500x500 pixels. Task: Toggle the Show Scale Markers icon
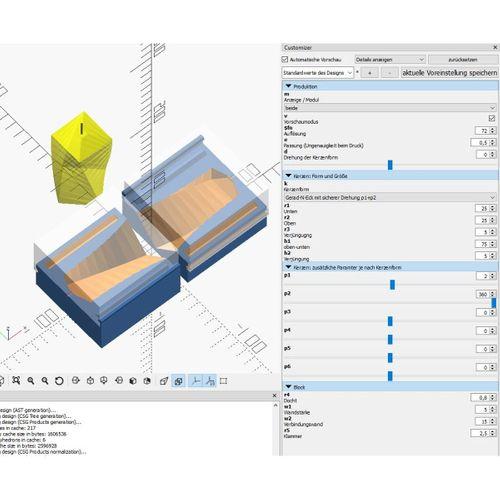[x=210, y=381]
